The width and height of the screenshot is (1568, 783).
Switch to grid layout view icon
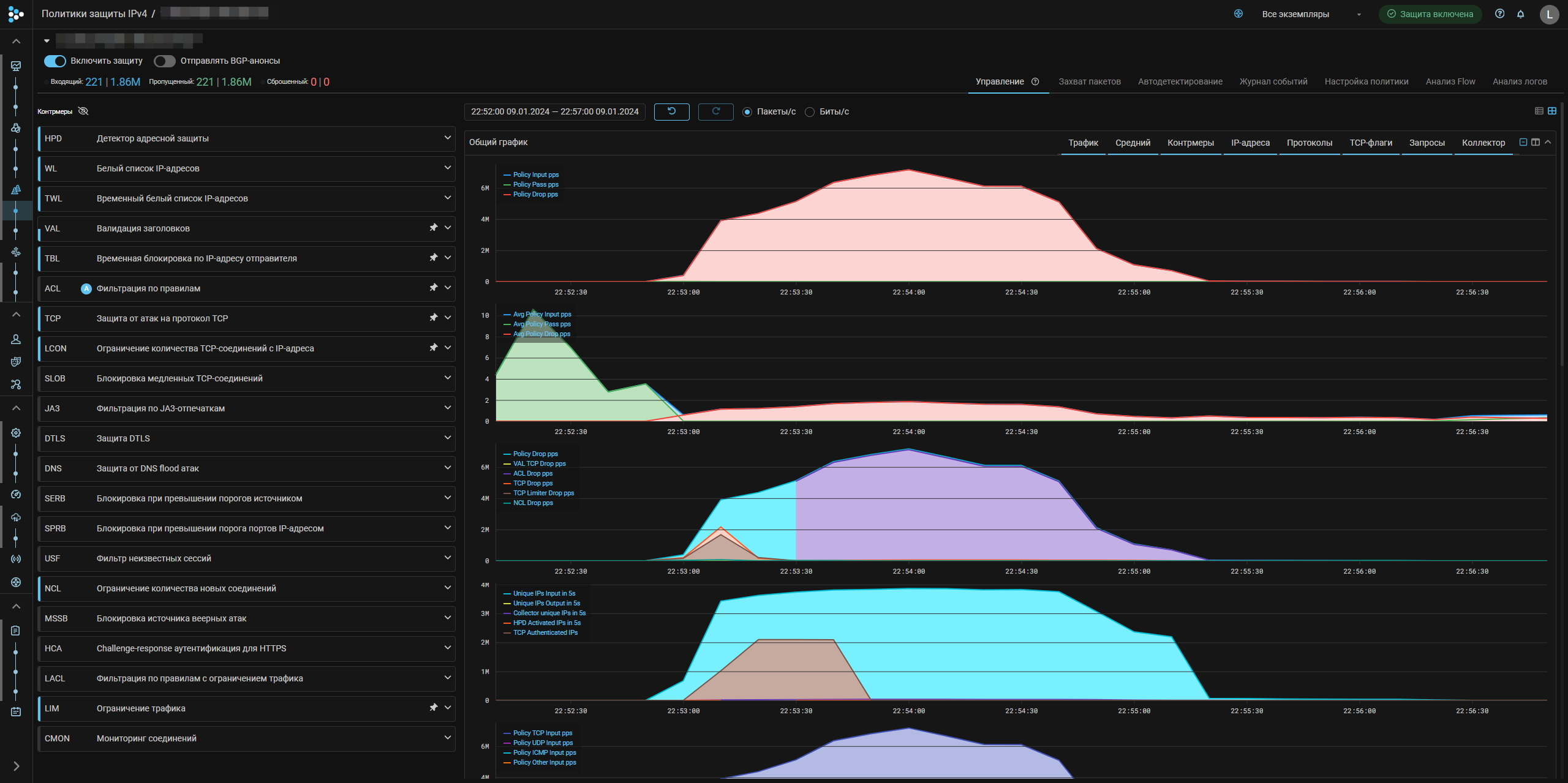(1552, 111)
